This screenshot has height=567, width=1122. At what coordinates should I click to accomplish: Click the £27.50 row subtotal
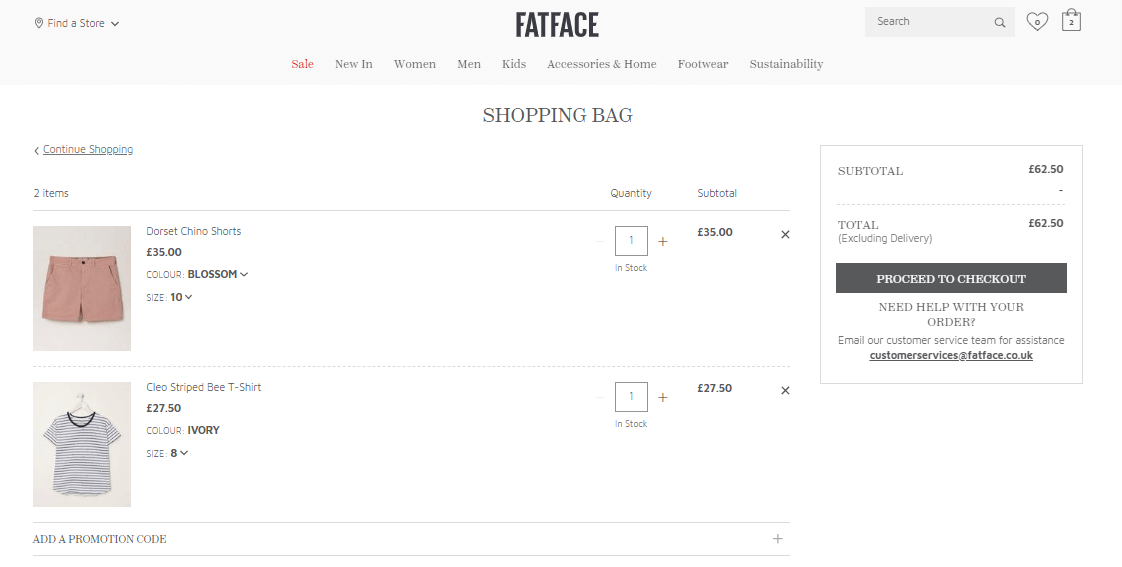pos(714,388)
